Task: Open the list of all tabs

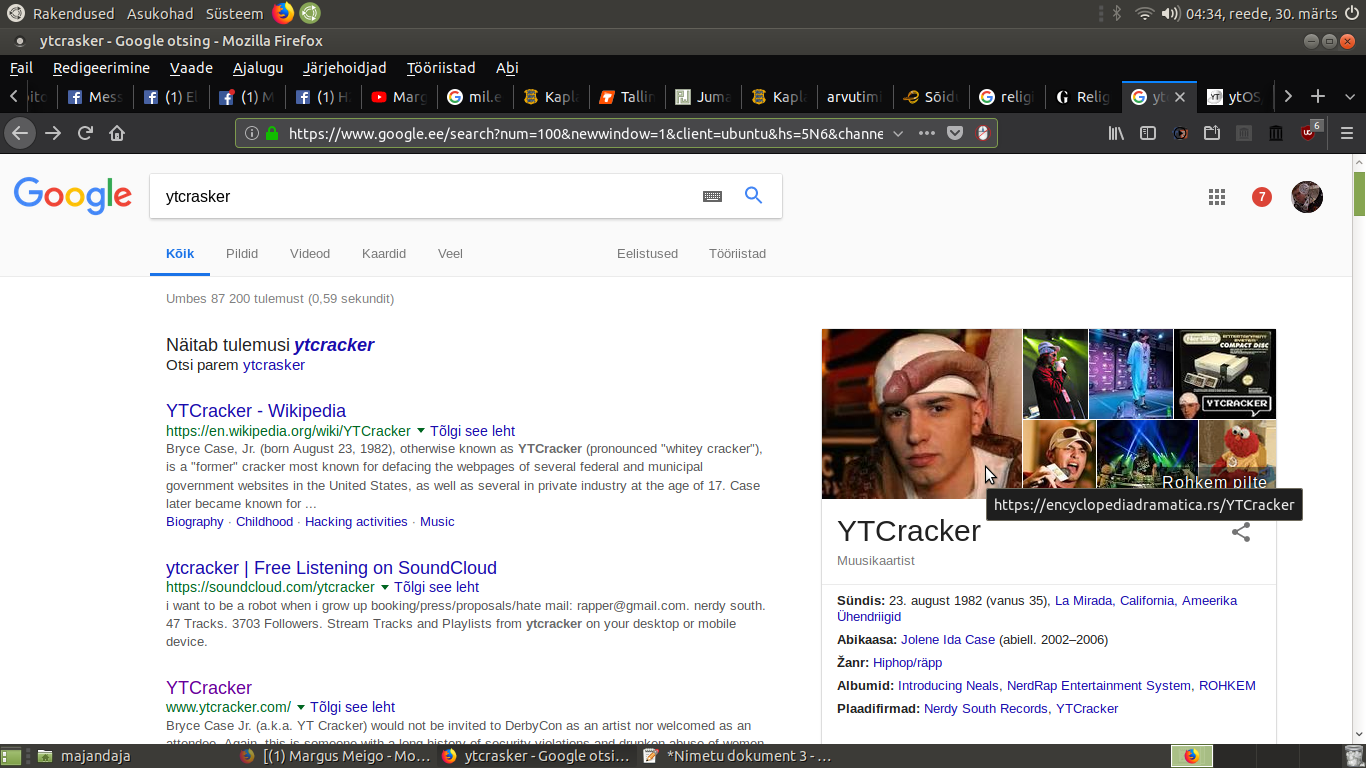Action: pyautogui.click(x=1348, y=96)
